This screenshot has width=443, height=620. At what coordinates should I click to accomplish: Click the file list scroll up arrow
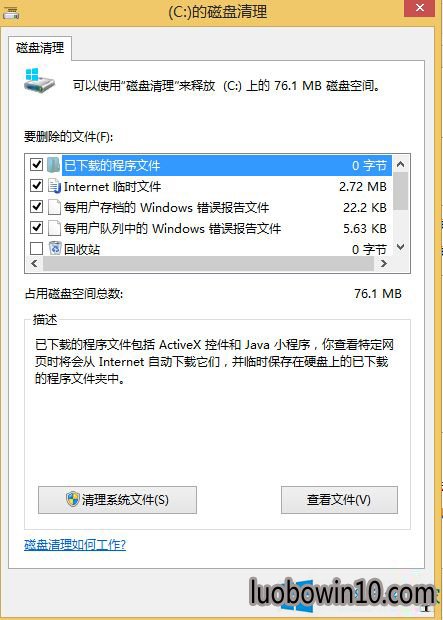coord(401,164)
